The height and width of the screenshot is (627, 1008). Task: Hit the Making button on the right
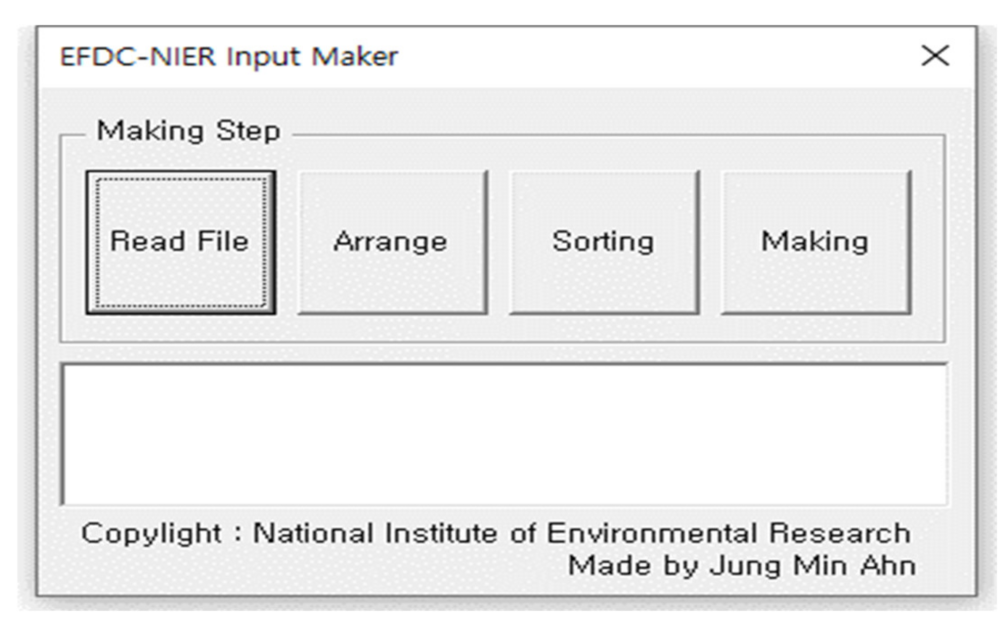coord(815,242)
